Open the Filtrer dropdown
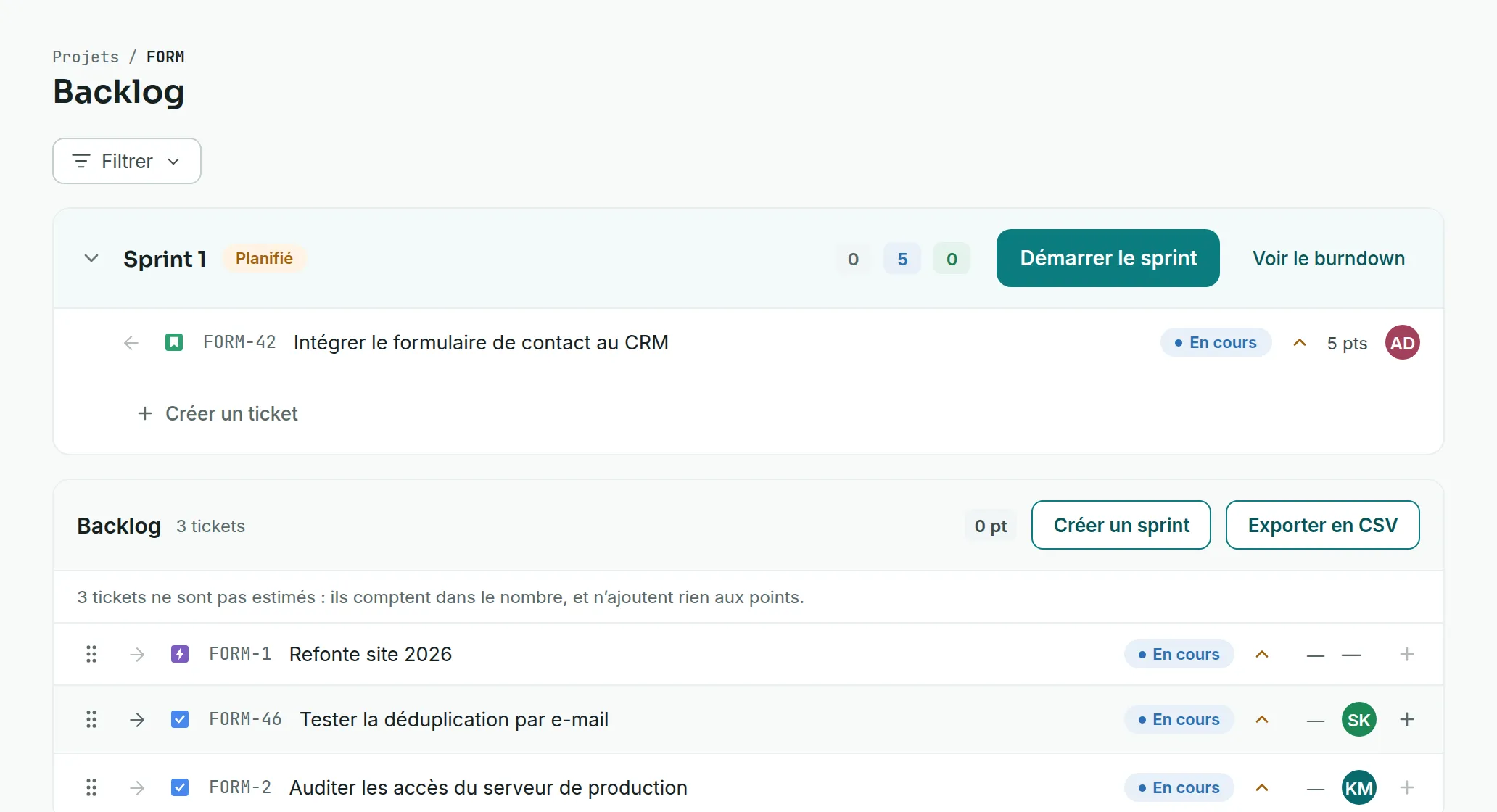Screen dimensions: 1497x812 pos(127,161)
